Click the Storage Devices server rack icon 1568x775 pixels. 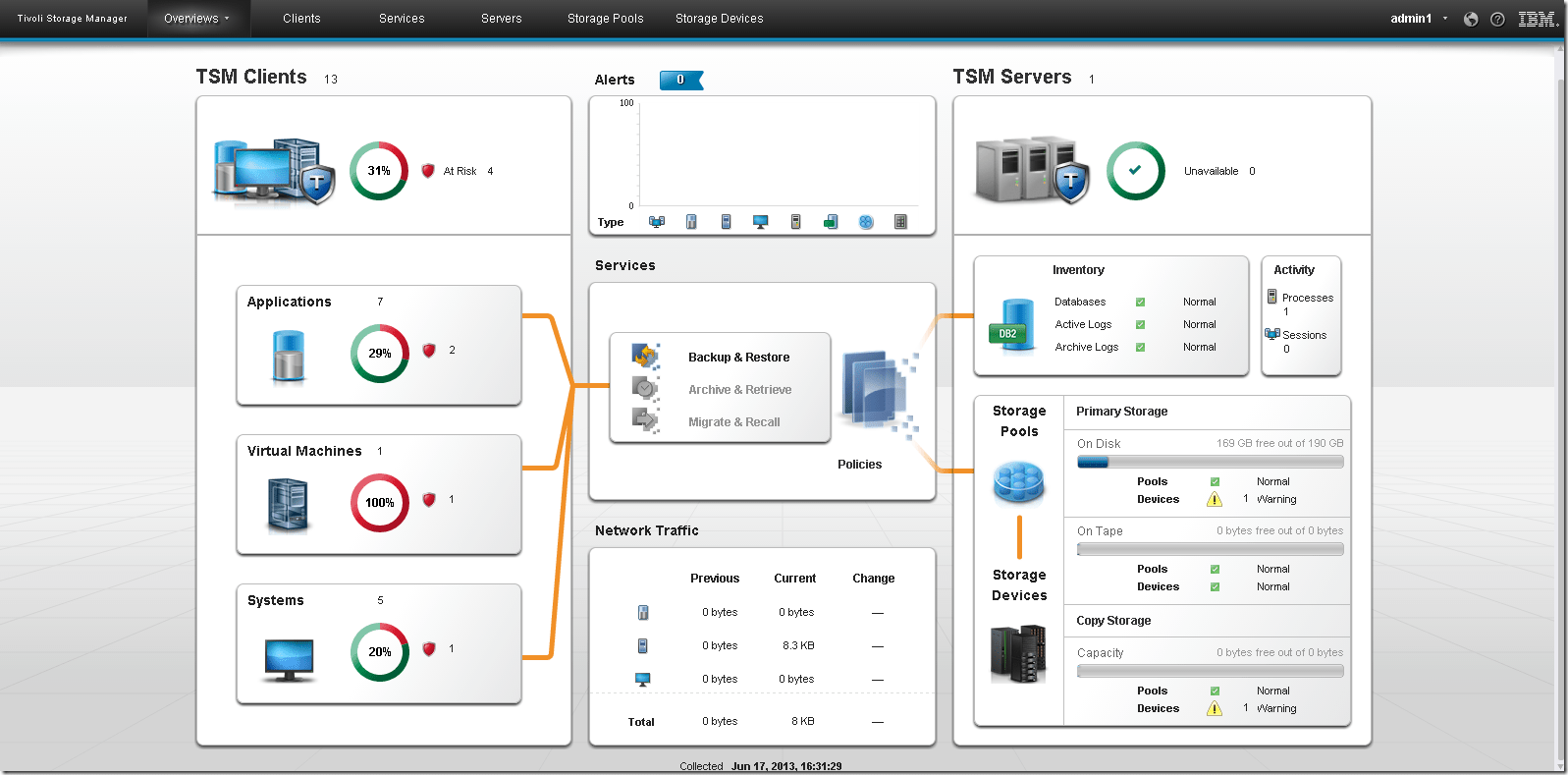tap(1018, 653)
